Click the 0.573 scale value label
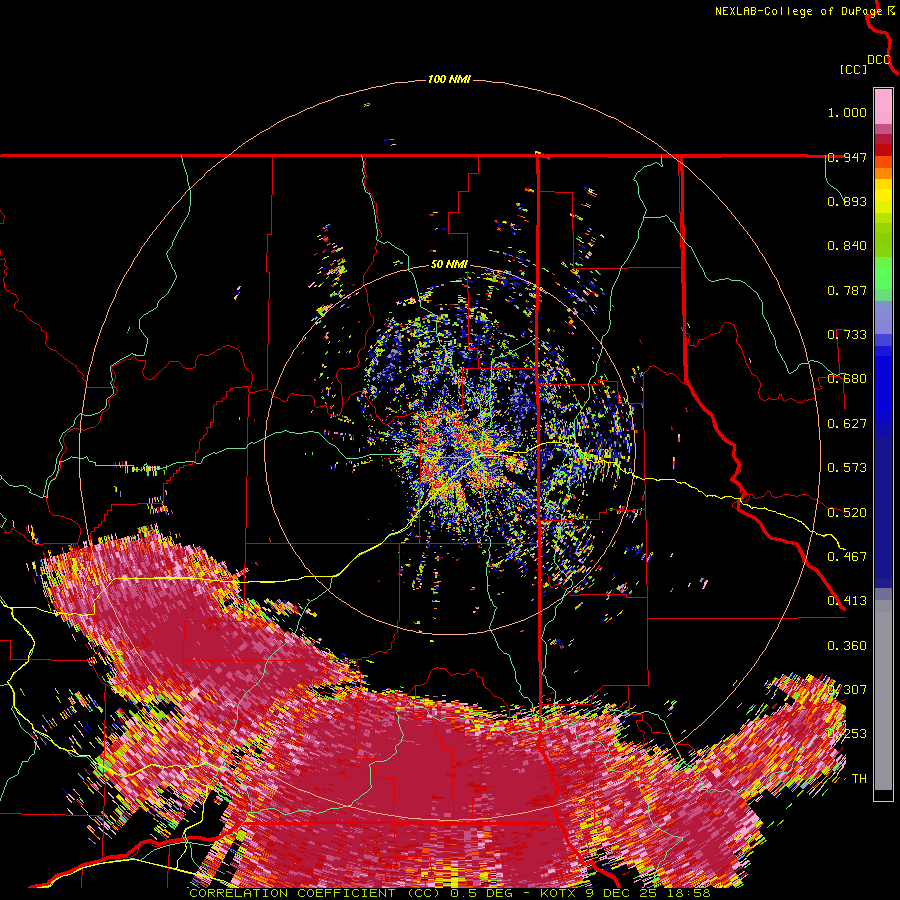Image resolution: width=900 pixels, height=900 pixels. pyautogui.click(x=847, y=468)
